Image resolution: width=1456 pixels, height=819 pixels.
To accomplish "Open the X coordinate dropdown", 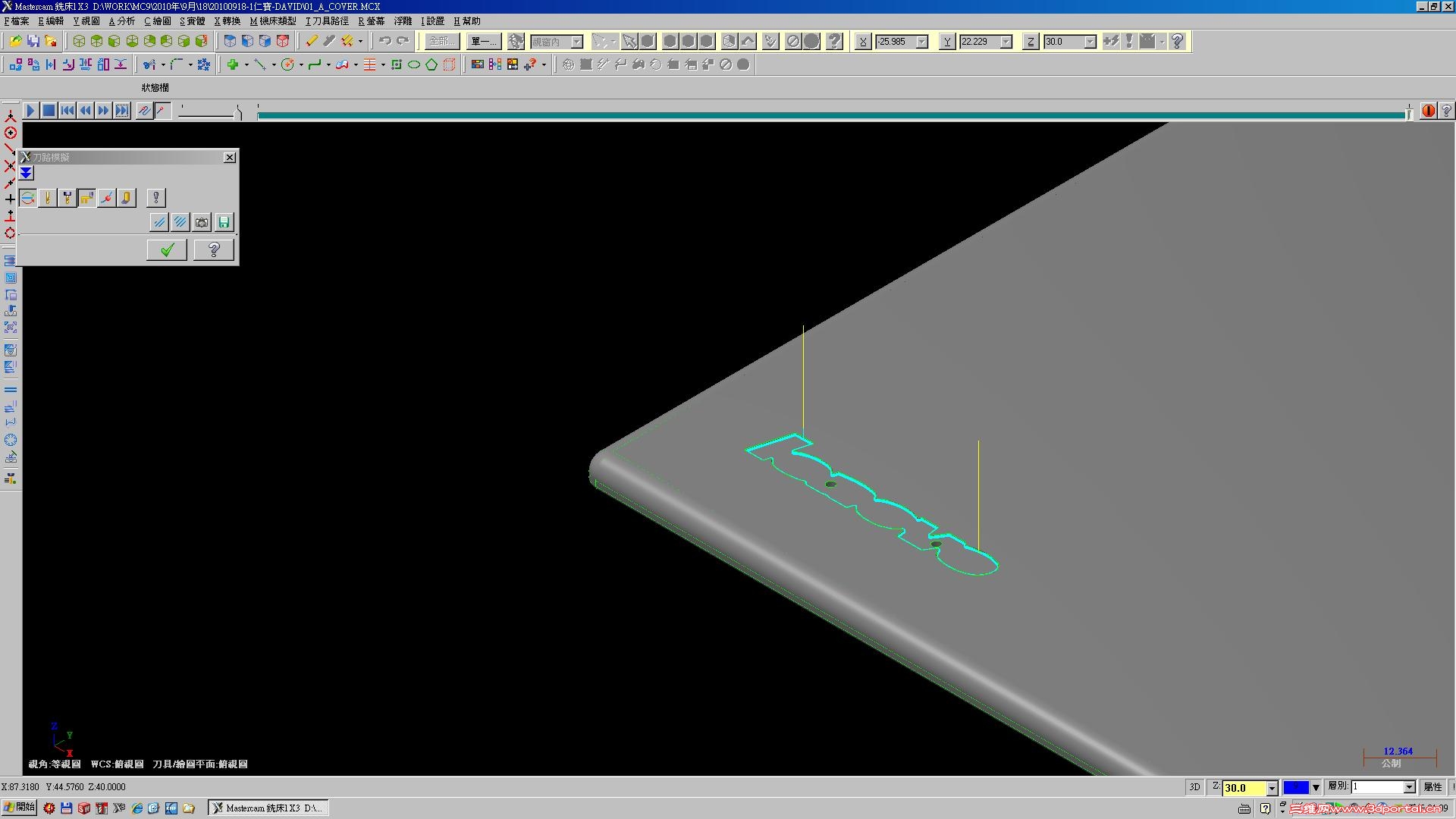I will click(922, 42).
